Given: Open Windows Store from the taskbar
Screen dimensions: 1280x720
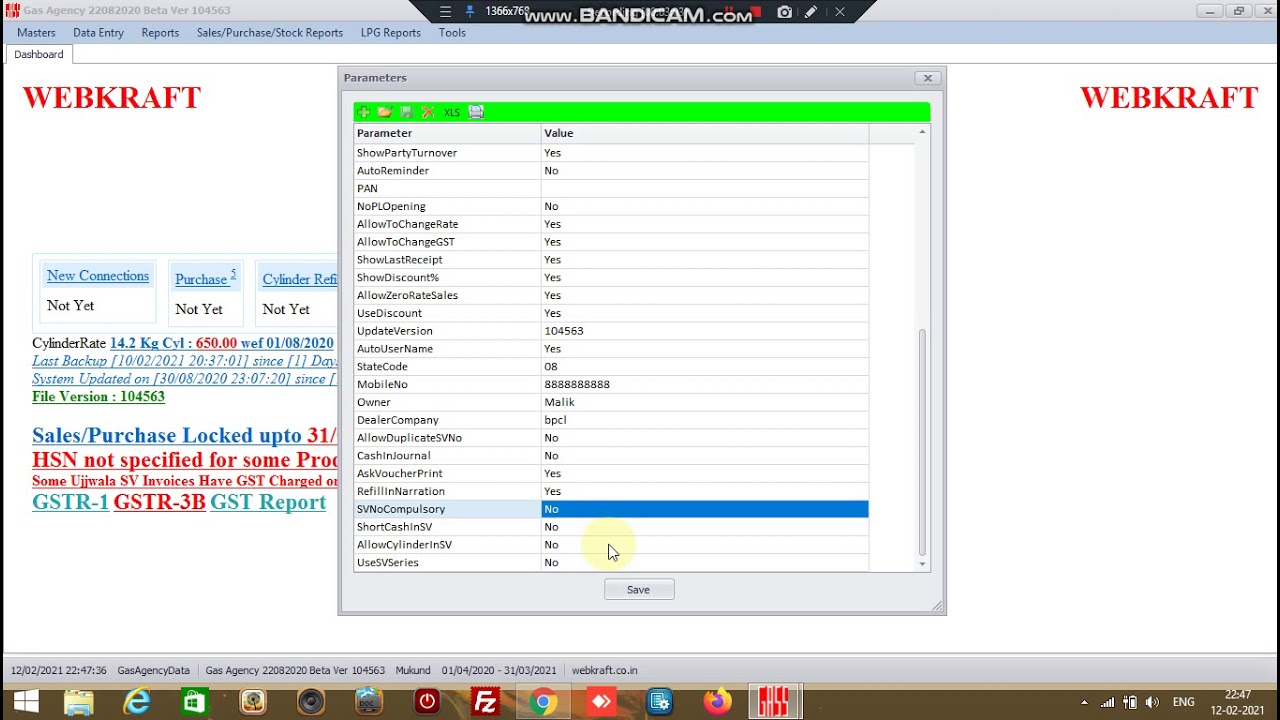Looking at the screenshot, I should click(x=195, y=702).
